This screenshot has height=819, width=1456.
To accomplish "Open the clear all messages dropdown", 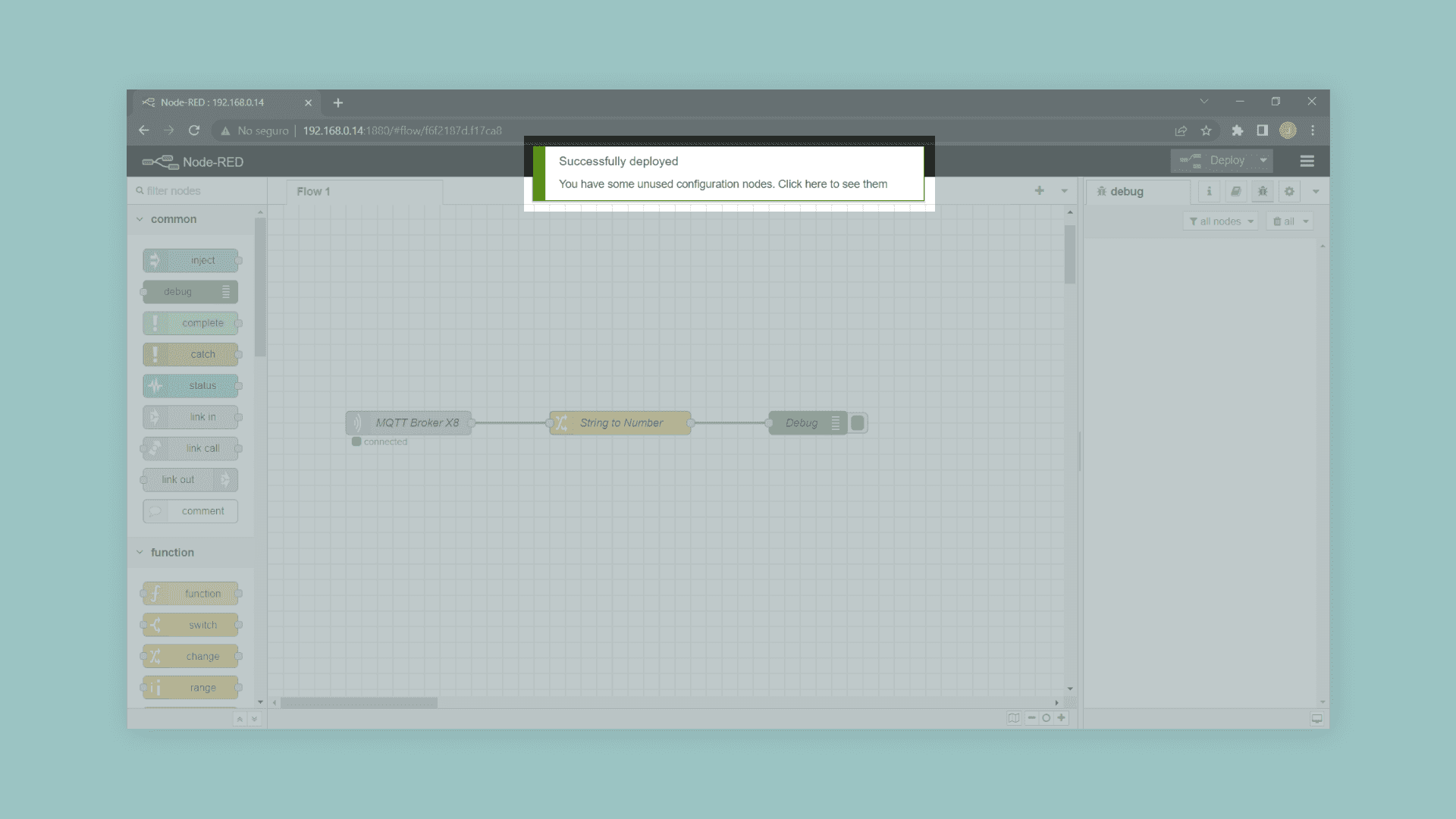I will [1306, 221].
